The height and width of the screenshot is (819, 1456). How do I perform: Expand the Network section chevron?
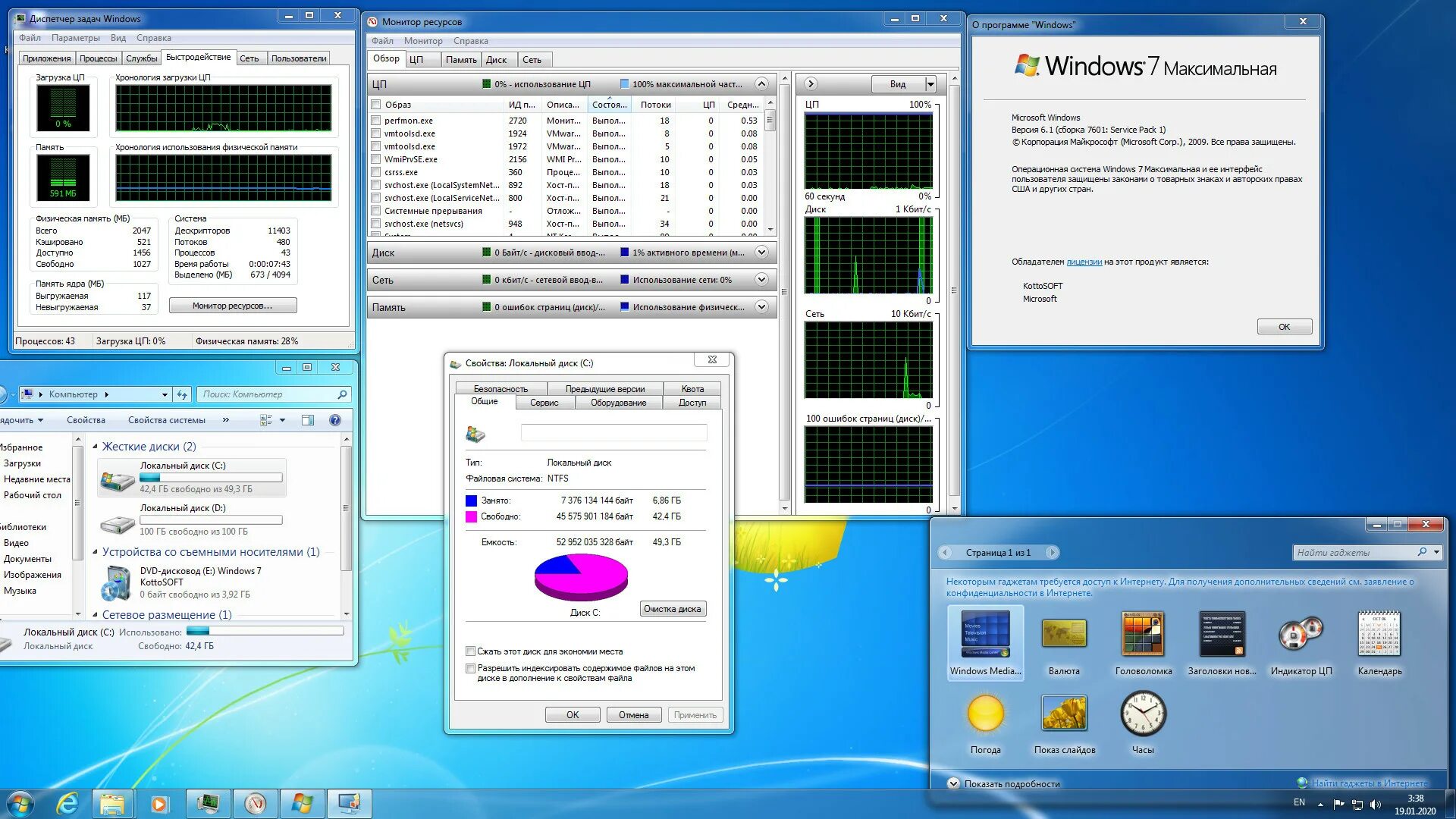click(761, 280)
